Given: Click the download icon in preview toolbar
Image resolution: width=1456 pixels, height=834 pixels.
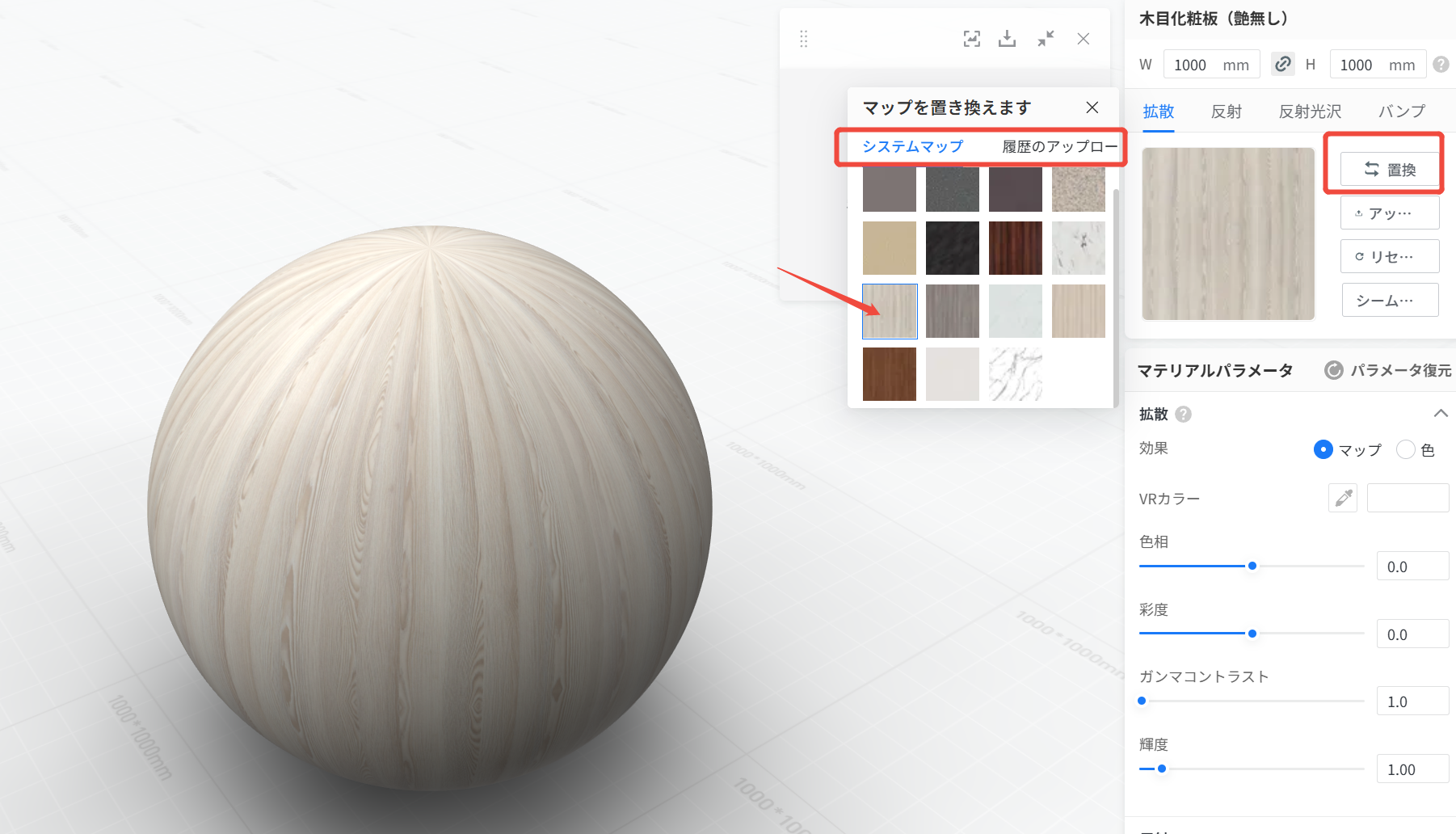Looking at the screenshot, I should [1007, 39].
